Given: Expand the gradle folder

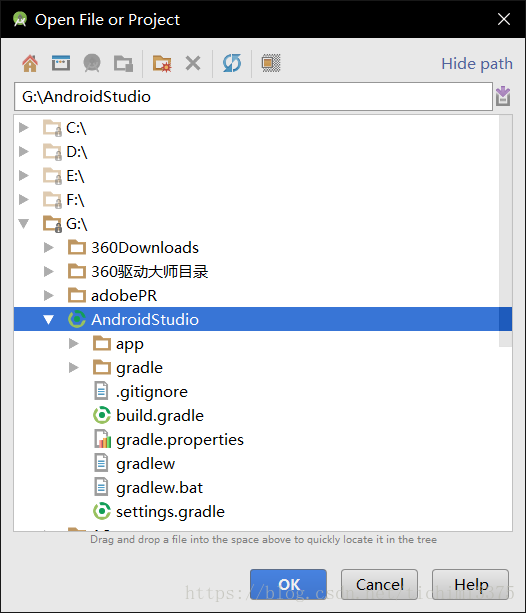Looking at the screenshot, I should pyautogui.click(x=74, y=367).
